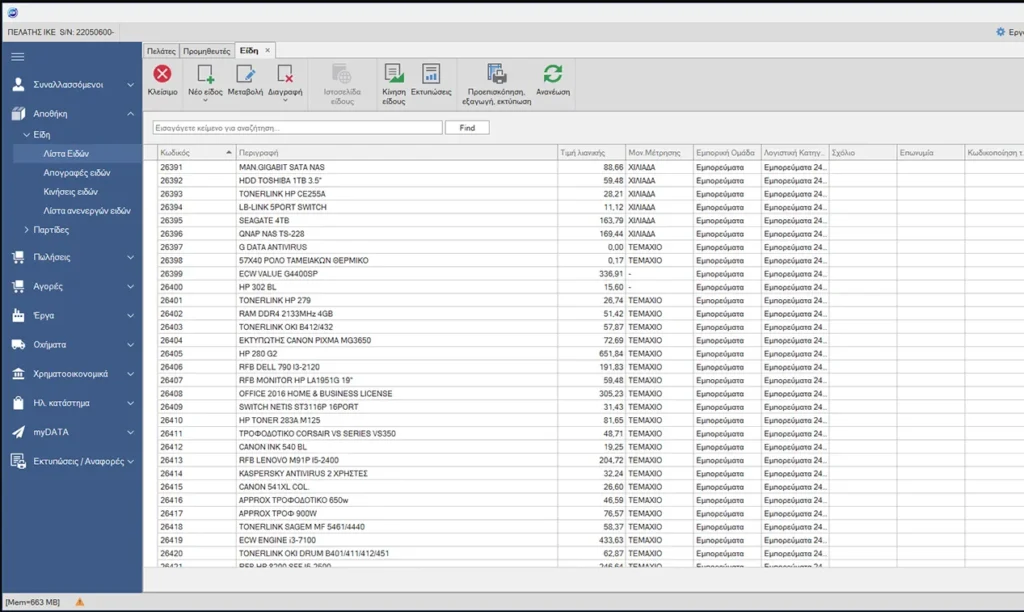
Task: Click the Χρηματοοικονομικά bank icon
Action: [18, 374]
